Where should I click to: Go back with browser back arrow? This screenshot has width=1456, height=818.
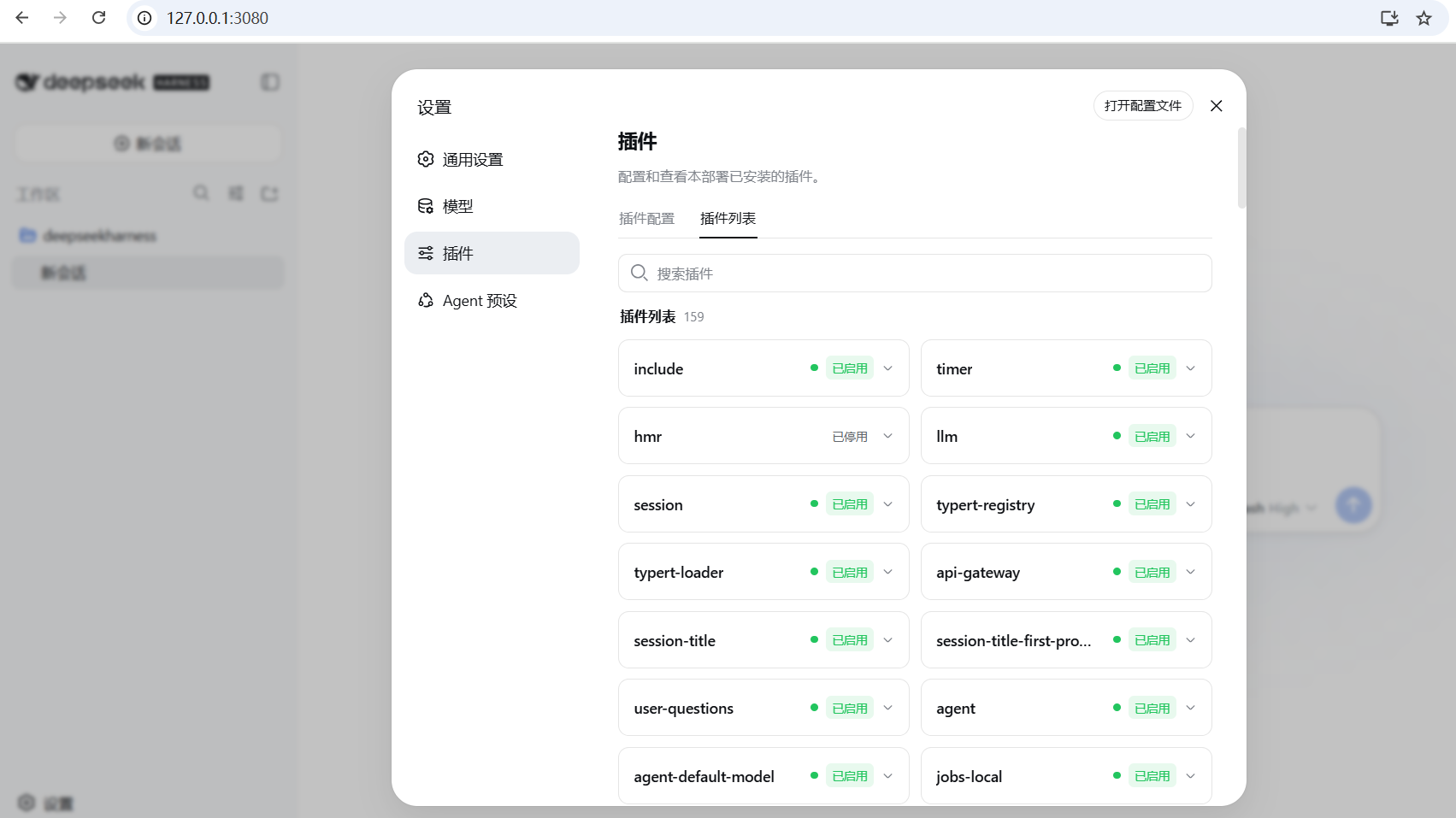tap(22, 18)
